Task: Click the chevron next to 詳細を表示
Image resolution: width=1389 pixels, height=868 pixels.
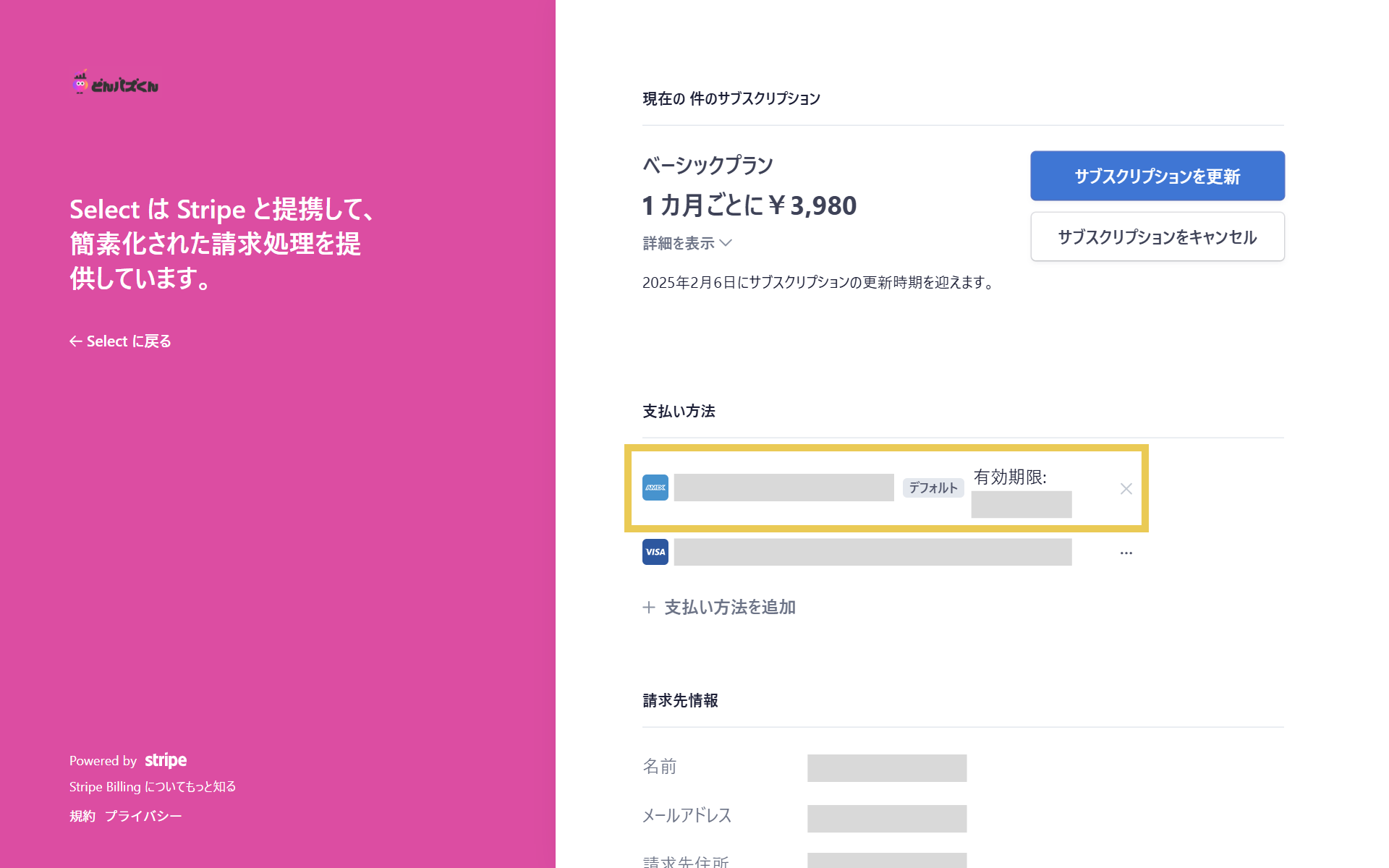Action: pos(726,243)
